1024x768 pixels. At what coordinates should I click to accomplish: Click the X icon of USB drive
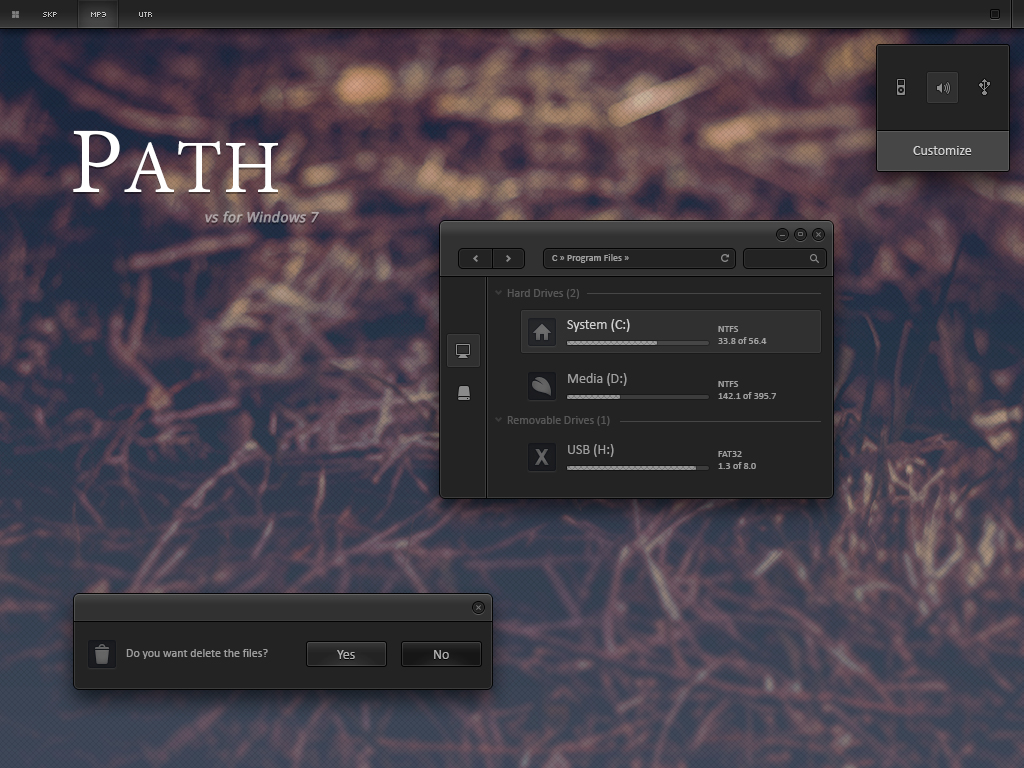541,457
